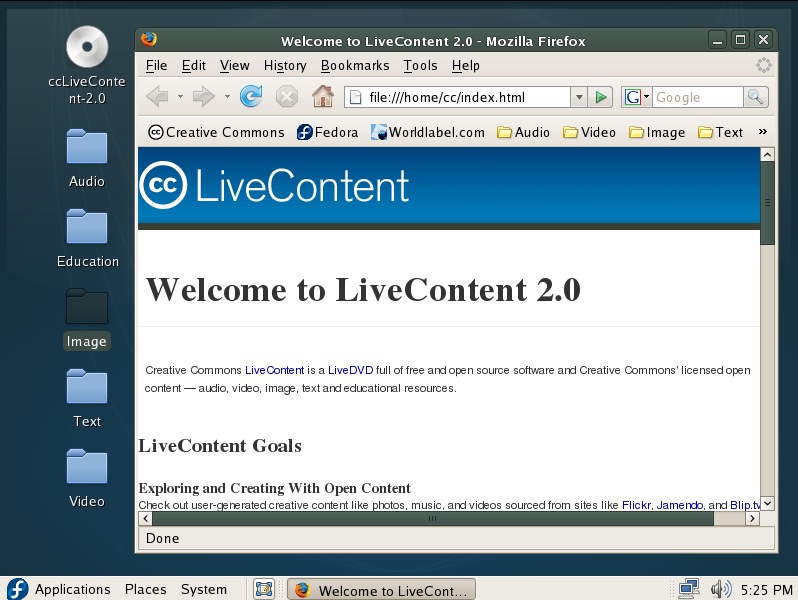Click the Reload page icon
Viewport: 798px width, 600px height.
(x=251, y=97)
